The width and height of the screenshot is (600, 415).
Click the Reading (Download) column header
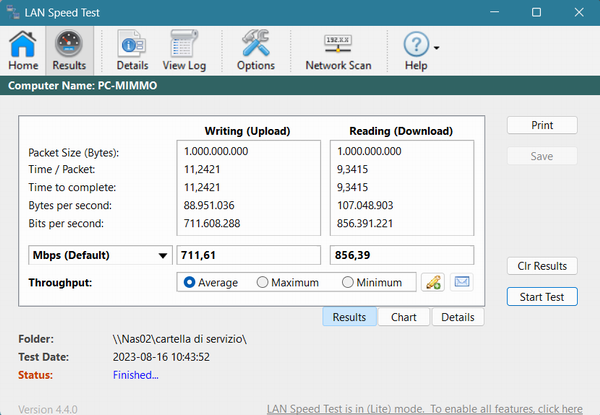[x=401, y=131]
